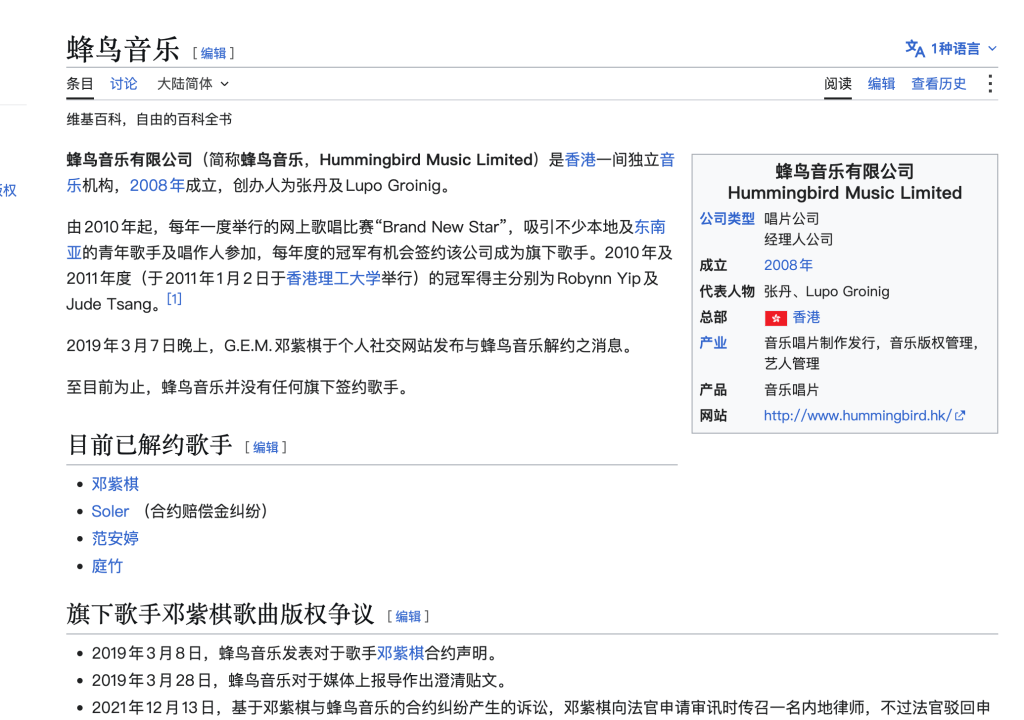
Task: Open the 香港 link in intro paragraph
Action: click(x=580, y=160)
